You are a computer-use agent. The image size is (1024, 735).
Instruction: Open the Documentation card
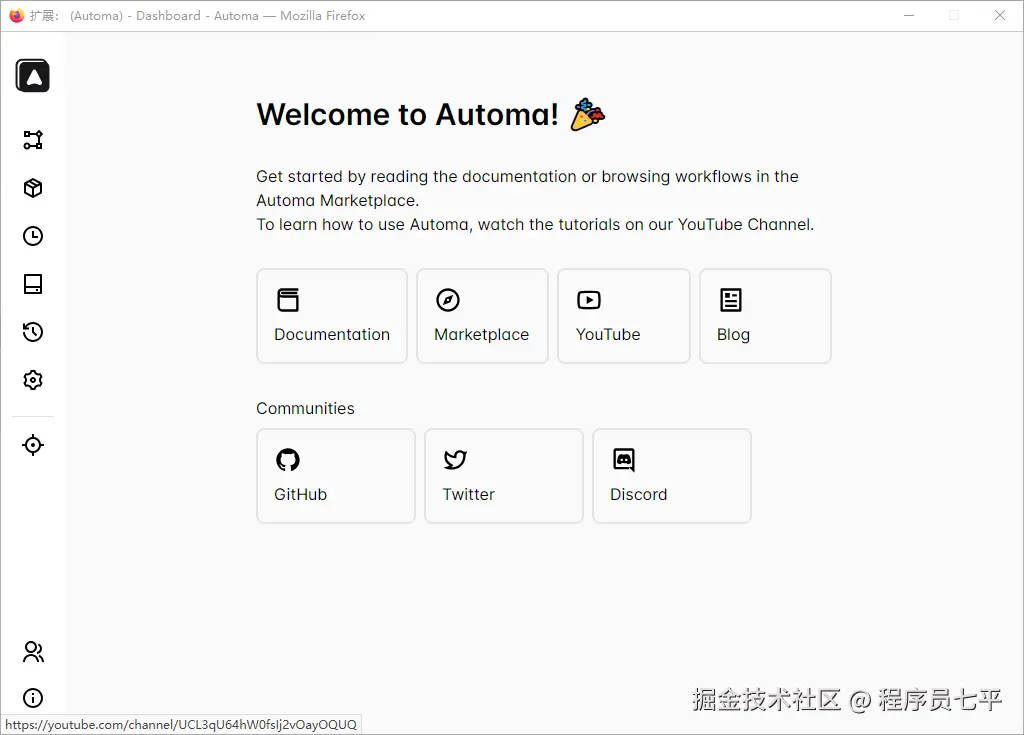332,316
